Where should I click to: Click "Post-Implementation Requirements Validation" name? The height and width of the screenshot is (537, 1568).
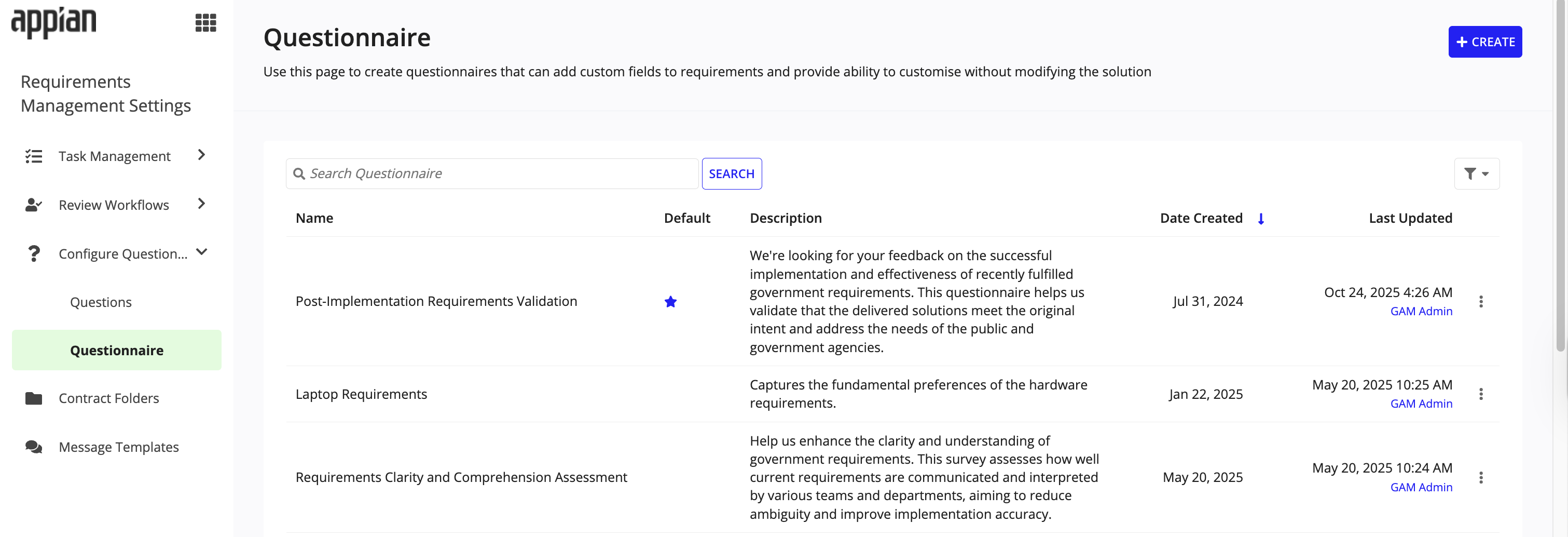coord(436,302)
